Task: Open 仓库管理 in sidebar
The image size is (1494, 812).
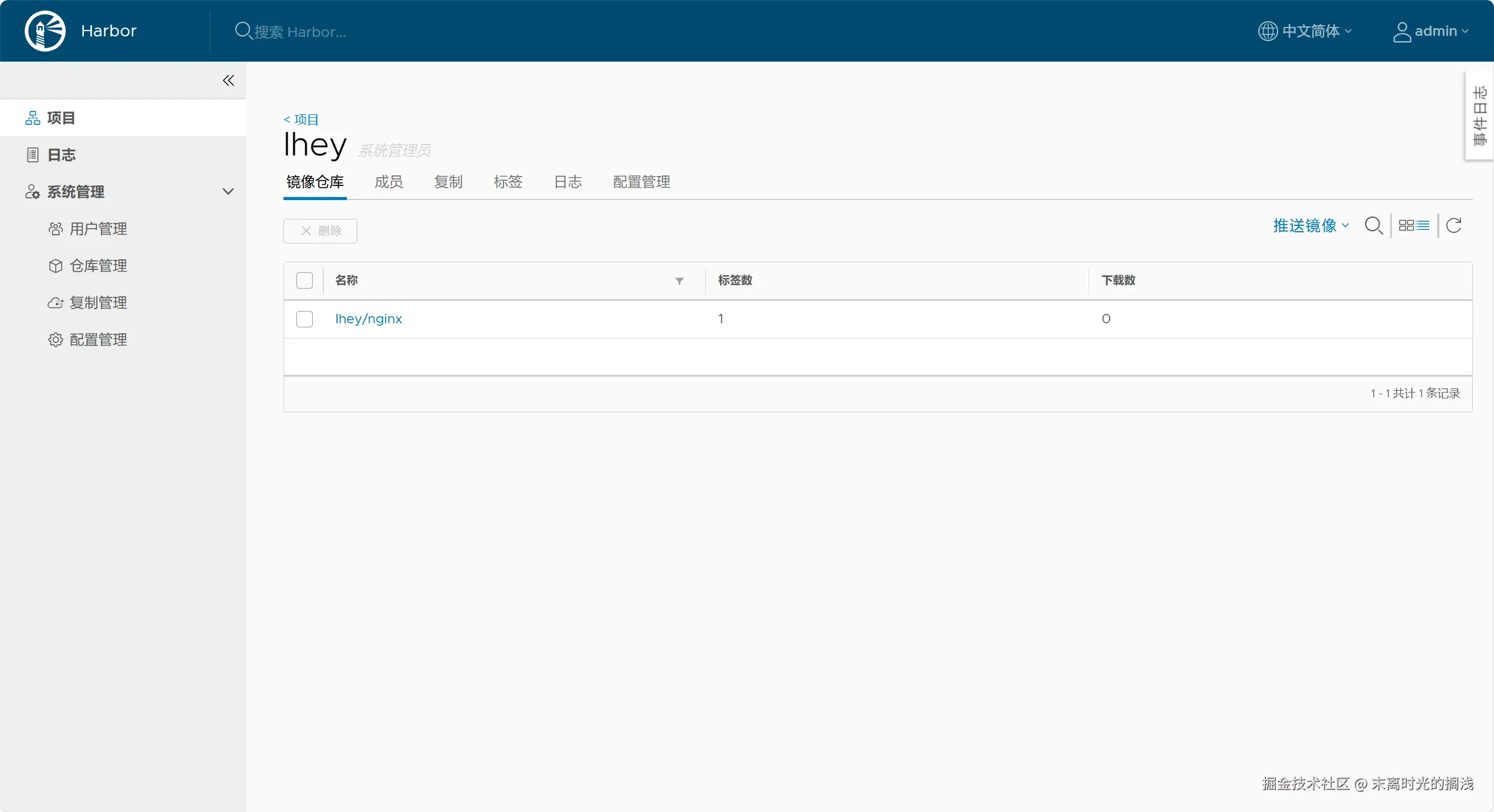Action: pyautogui.click(x=98, y=266)
